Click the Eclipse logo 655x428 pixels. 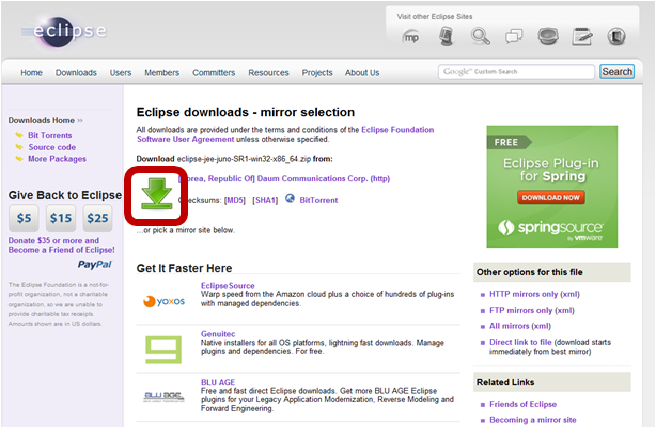point(64,31)
